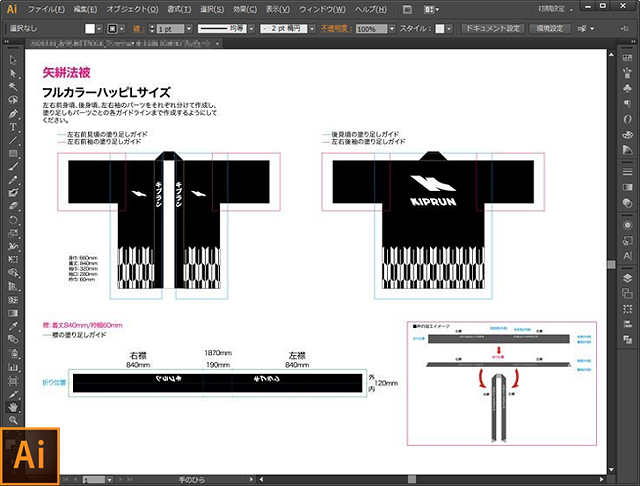This screenshot has height=486, width=640.
Task: Open the 編集(E) menu
Action: (85, 9)
